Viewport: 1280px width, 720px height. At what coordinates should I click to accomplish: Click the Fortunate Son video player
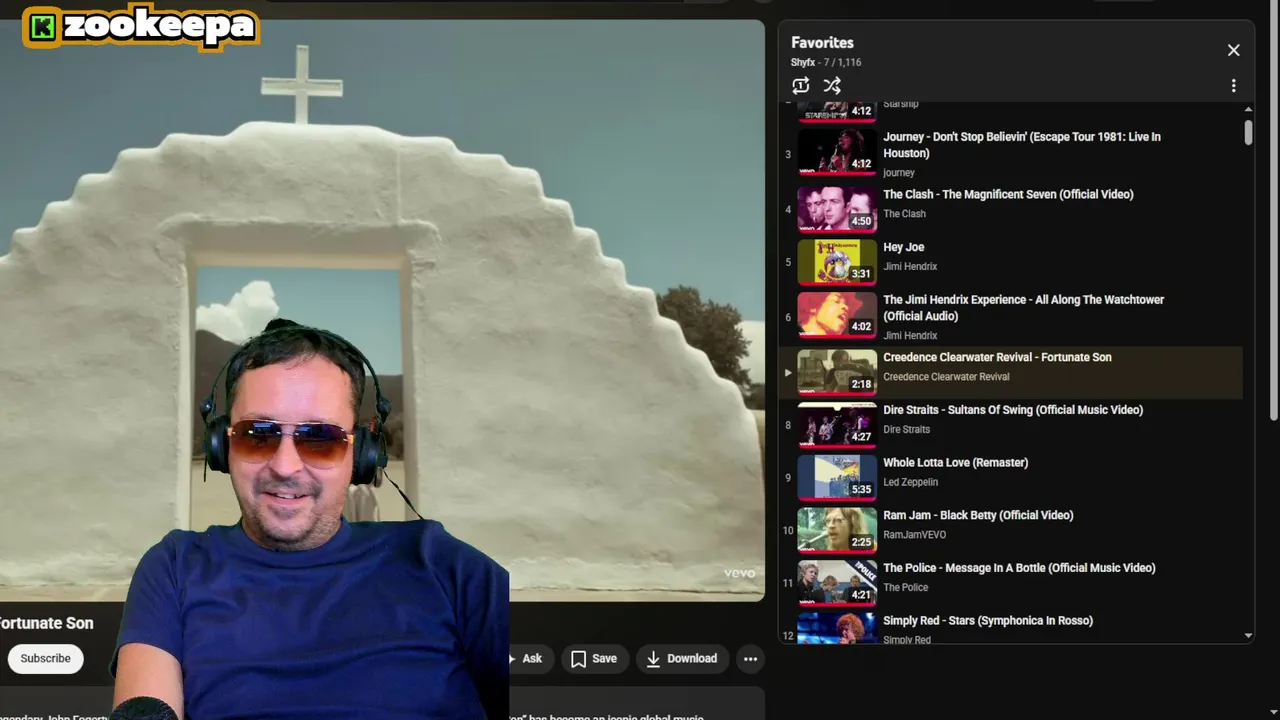point(382,310)
